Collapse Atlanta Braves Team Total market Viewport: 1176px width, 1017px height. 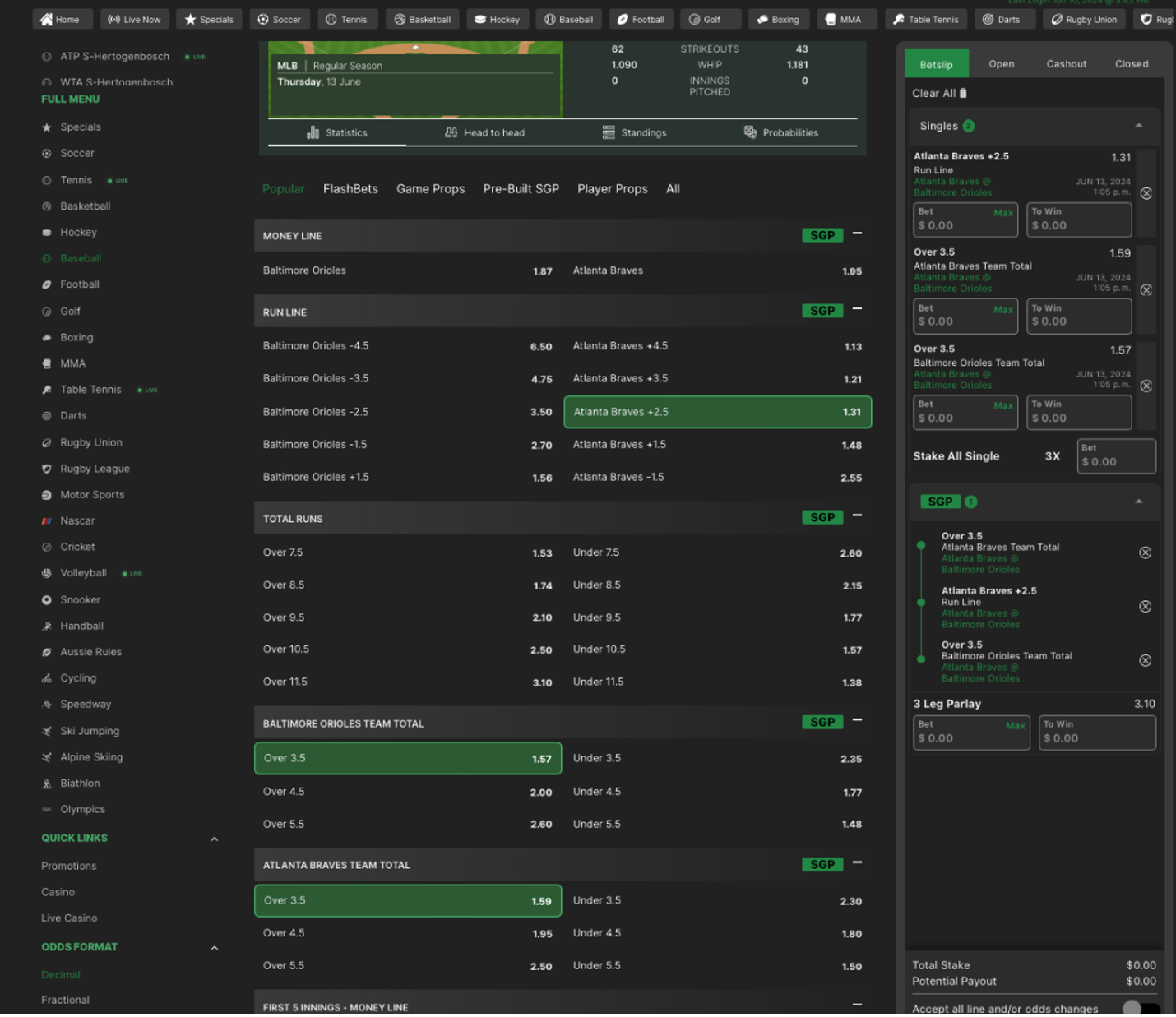coord(857,862)
